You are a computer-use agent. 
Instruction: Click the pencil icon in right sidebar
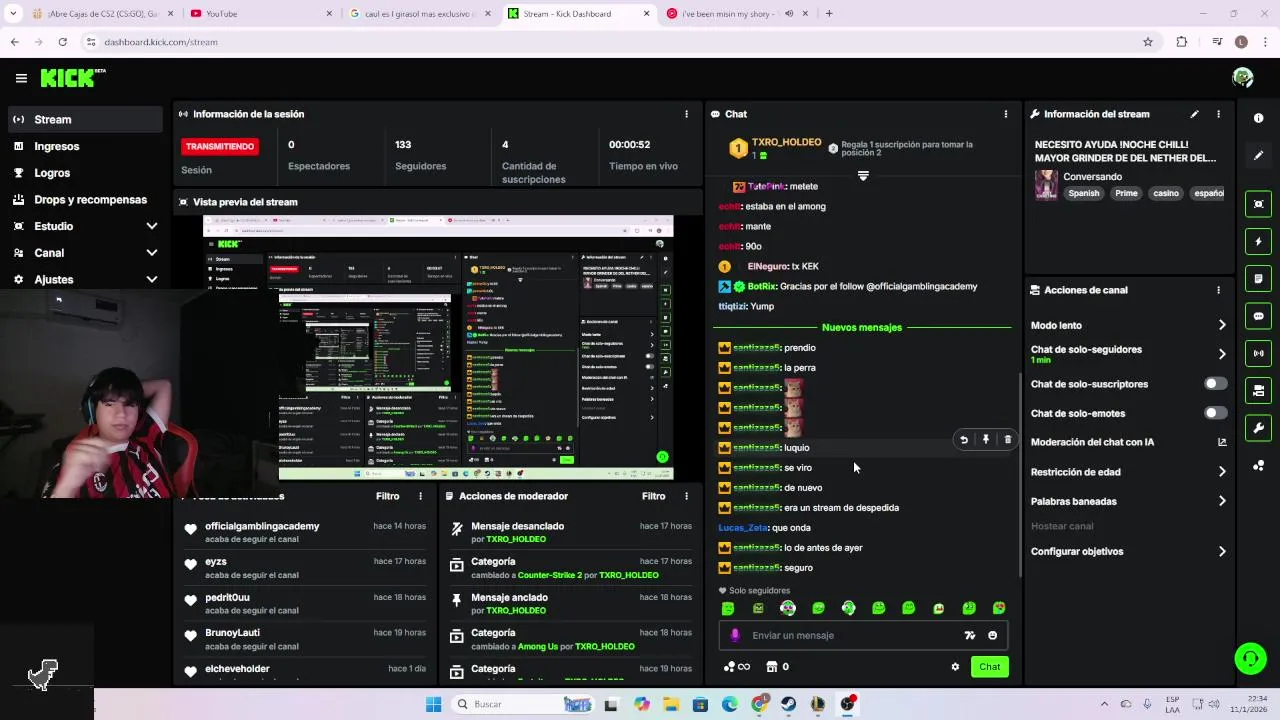point(1259,156)
